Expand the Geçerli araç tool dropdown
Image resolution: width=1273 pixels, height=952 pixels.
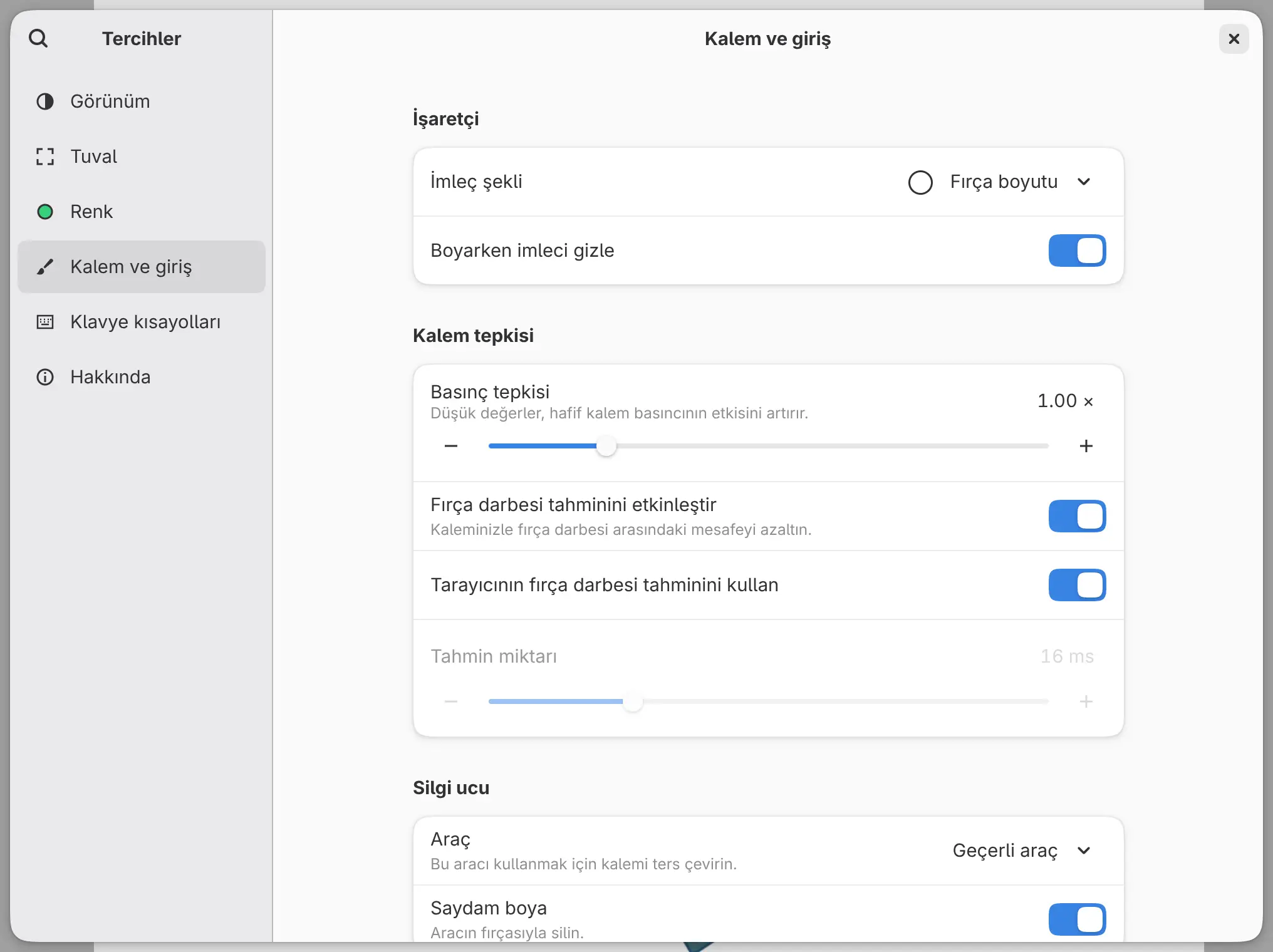(1023, 851)
